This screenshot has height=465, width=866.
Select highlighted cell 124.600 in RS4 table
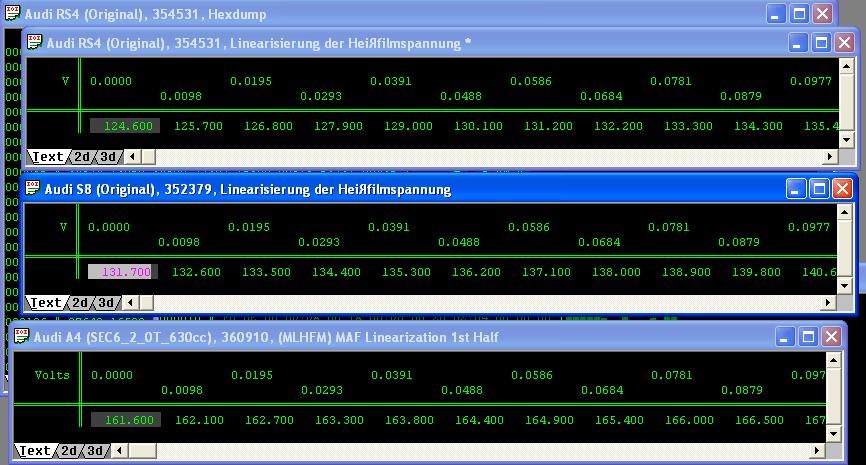tap(125, 126)
